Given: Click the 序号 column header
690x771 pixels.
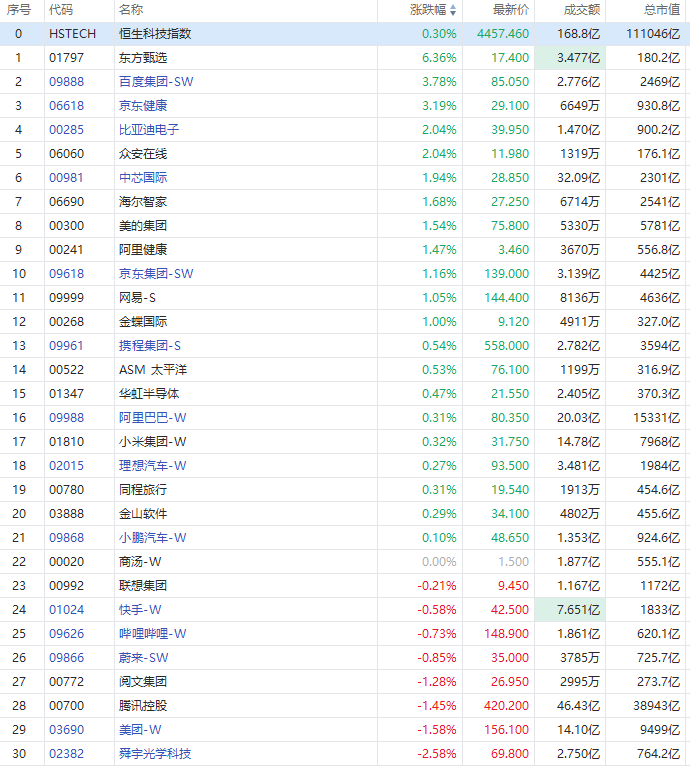Looking at the screenshot, I should pos(19,10).
